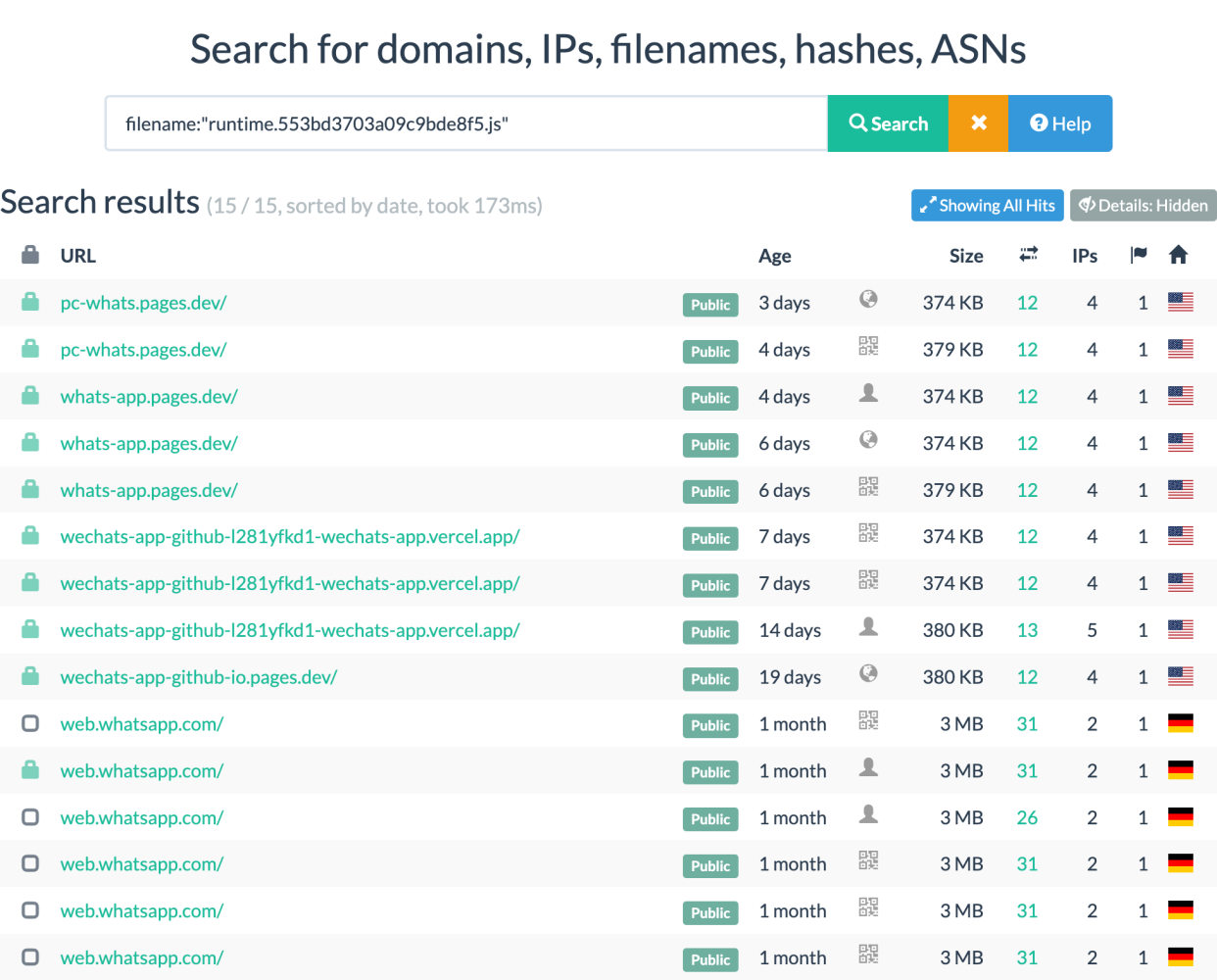Click the results count and timing summary
The height and width of the screenshot is (980, 1217).
pos(374,206)
